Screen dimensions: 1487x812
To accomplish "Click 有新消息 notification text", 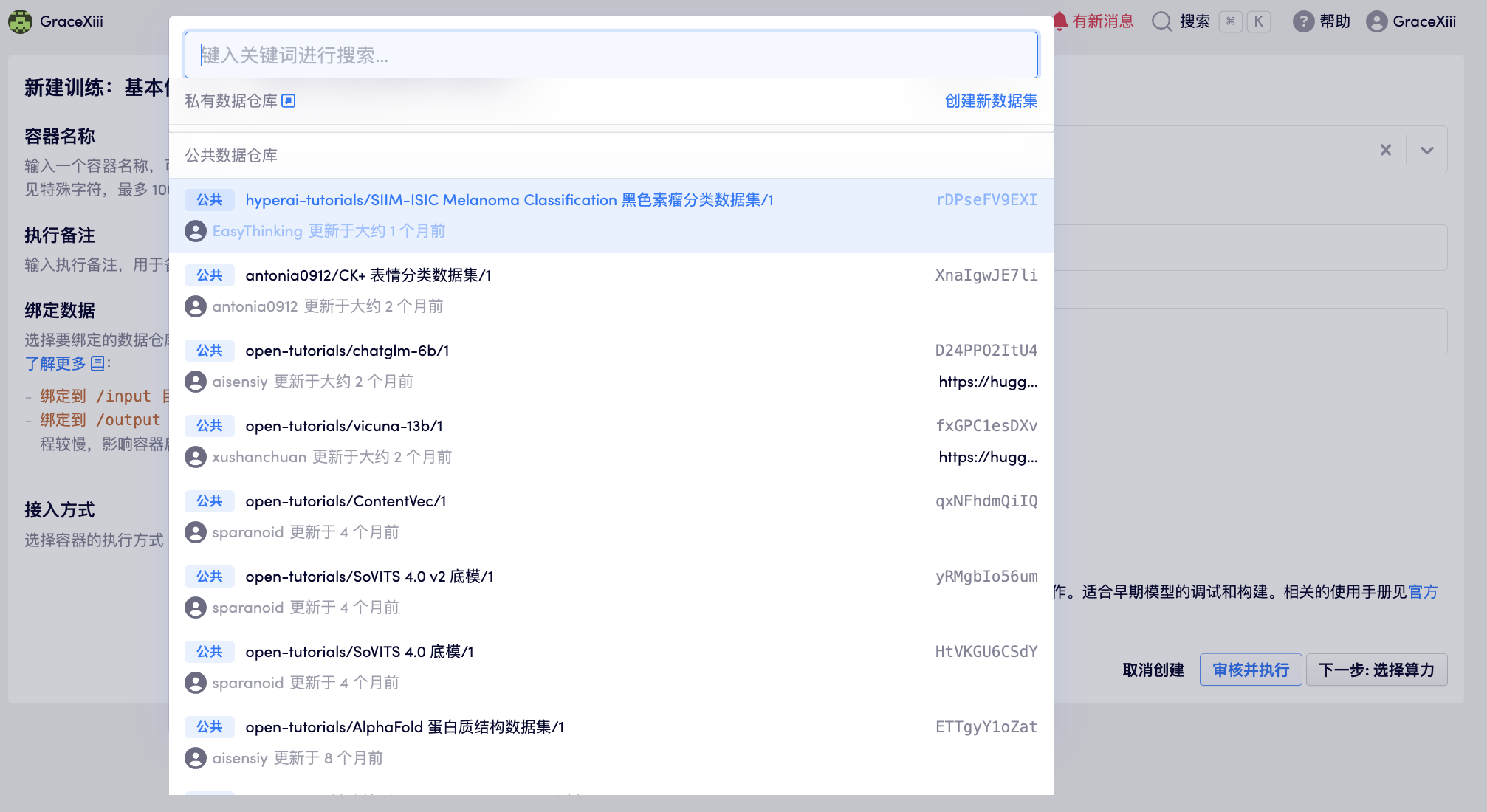I will point(1103,21).
